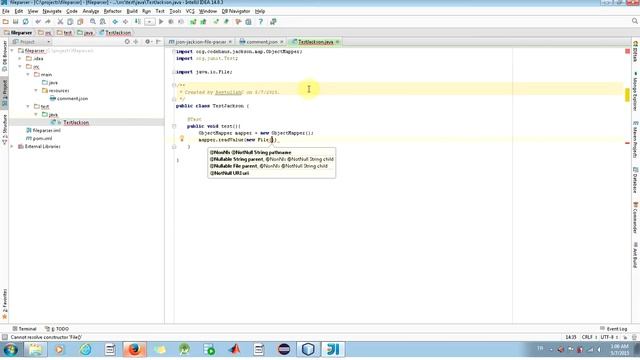This screenshot has width=640, height=360.
Task: Click the Cut scissors icon
Action: click(x=60, y=22)
